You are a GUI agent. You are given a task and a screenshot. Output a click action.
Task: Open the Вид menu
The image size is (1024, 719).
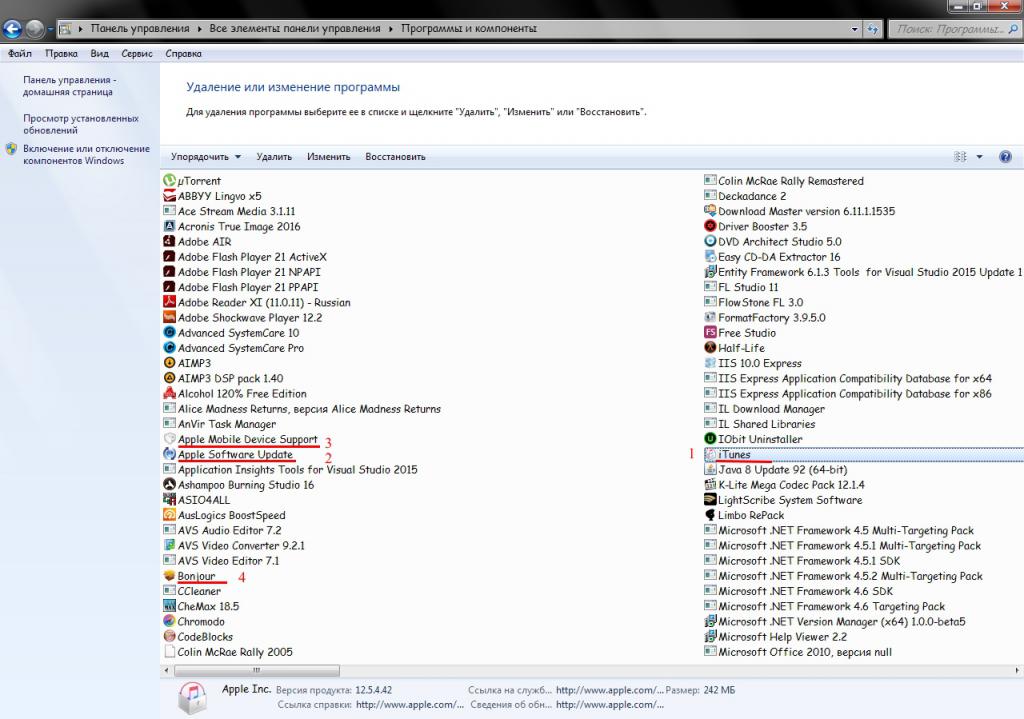(x=99, y=54)
